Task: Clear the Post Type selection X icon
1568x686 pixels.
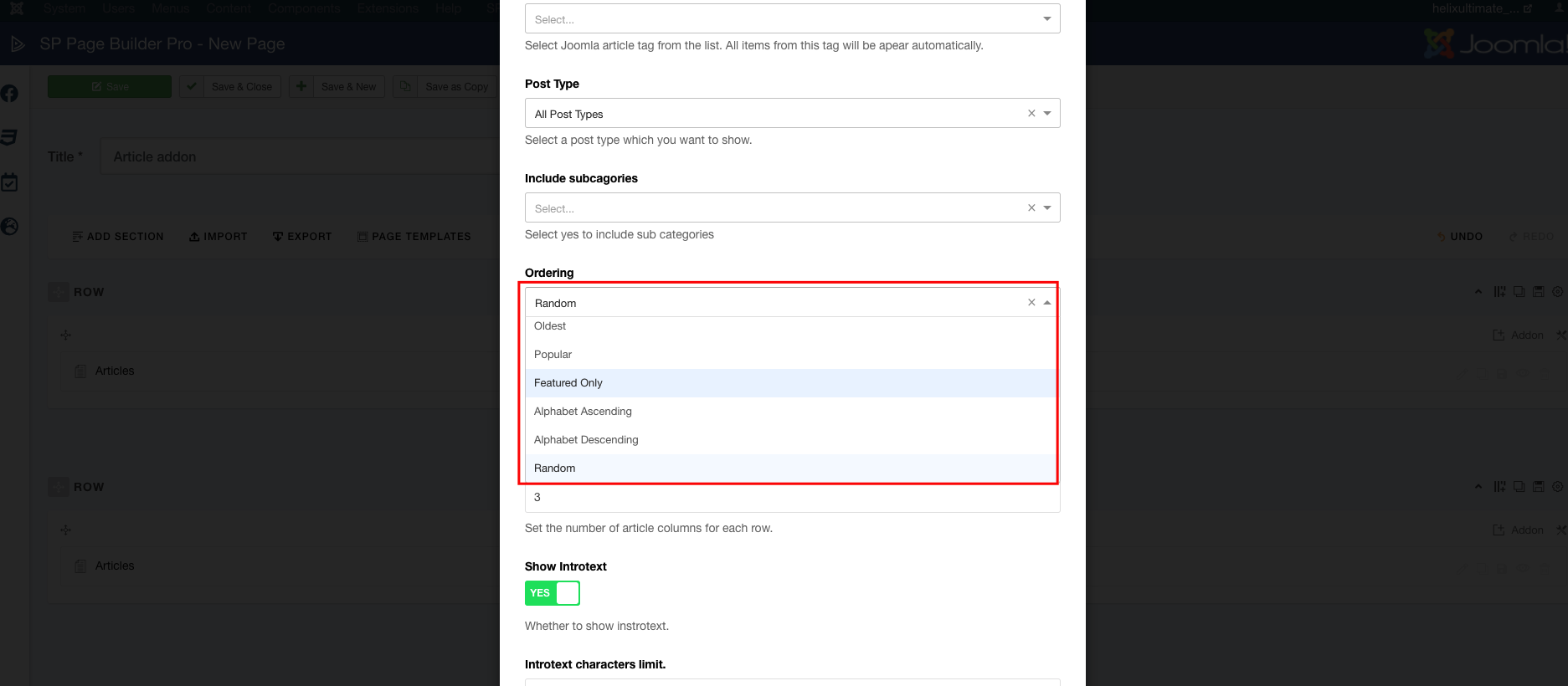Action: [x=1031, y=114]
